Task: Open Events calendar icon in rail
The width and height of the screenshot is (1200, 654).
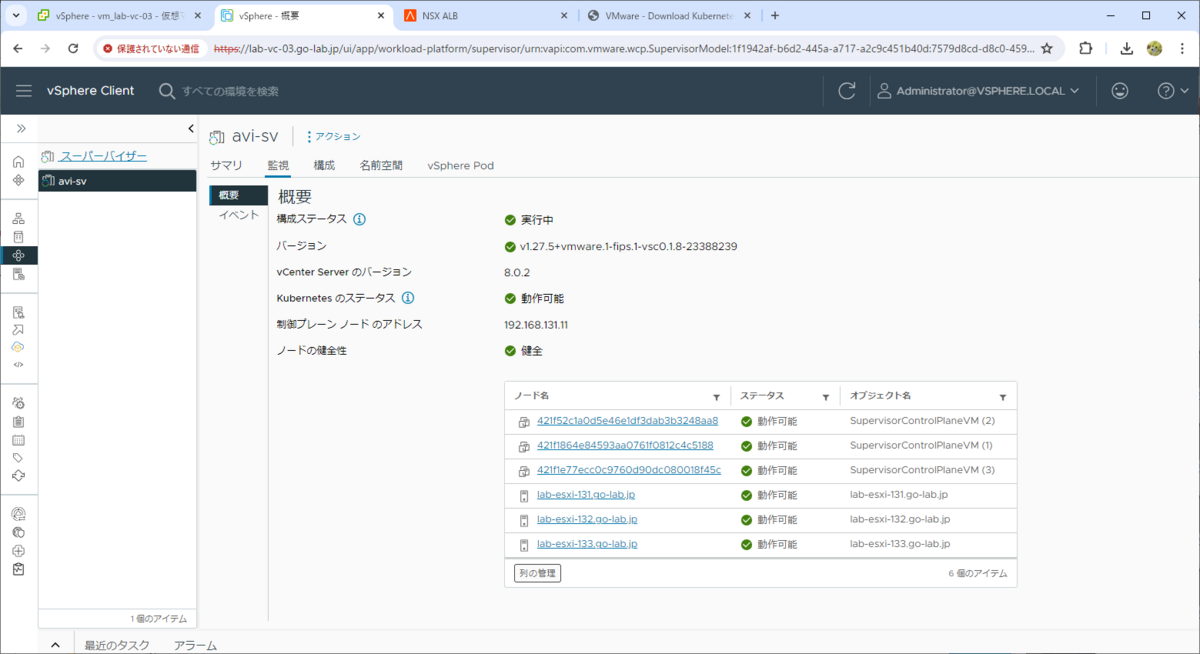Action: [18, 440]
